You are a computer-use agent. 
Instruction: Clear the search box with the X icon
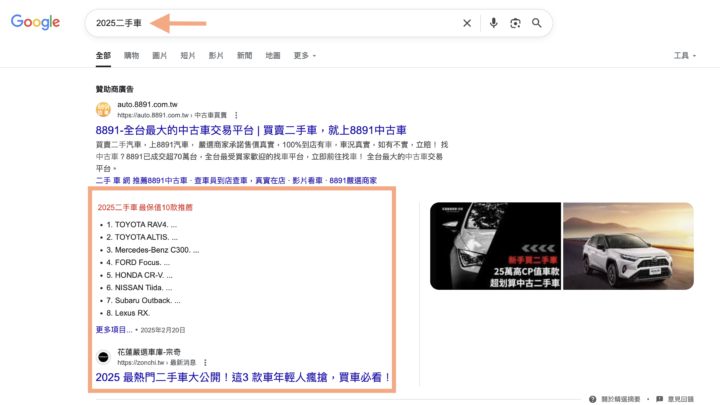click(466, 23)
